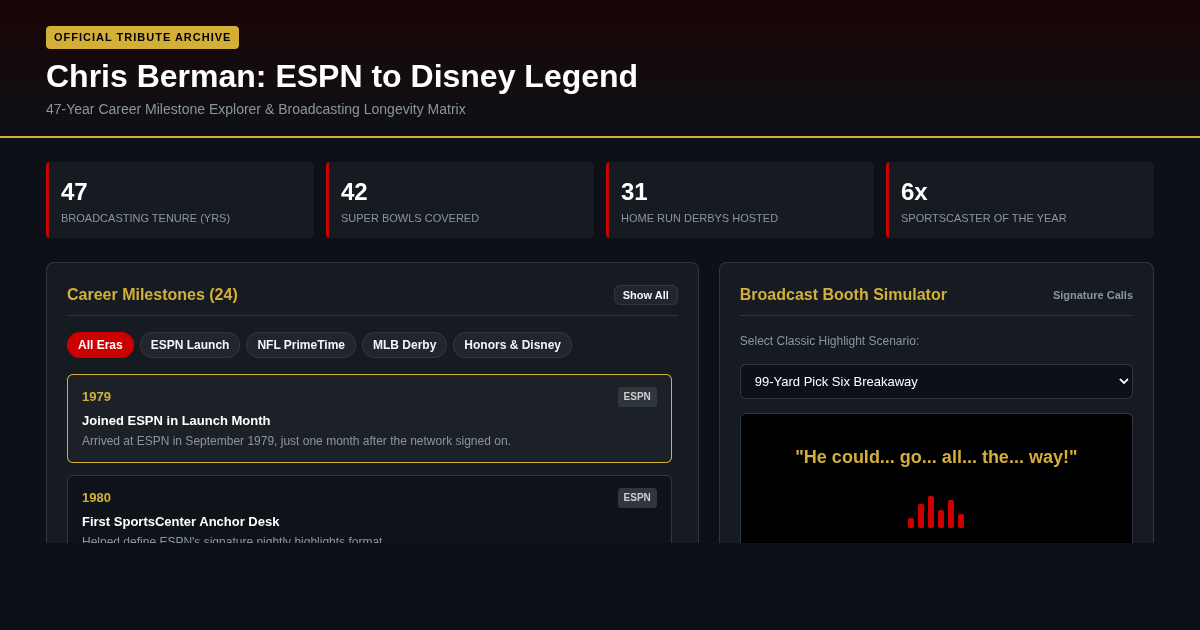Filter milestones by NFL PrimeTime
This screenshot has height=630, width=1200.
301,345
